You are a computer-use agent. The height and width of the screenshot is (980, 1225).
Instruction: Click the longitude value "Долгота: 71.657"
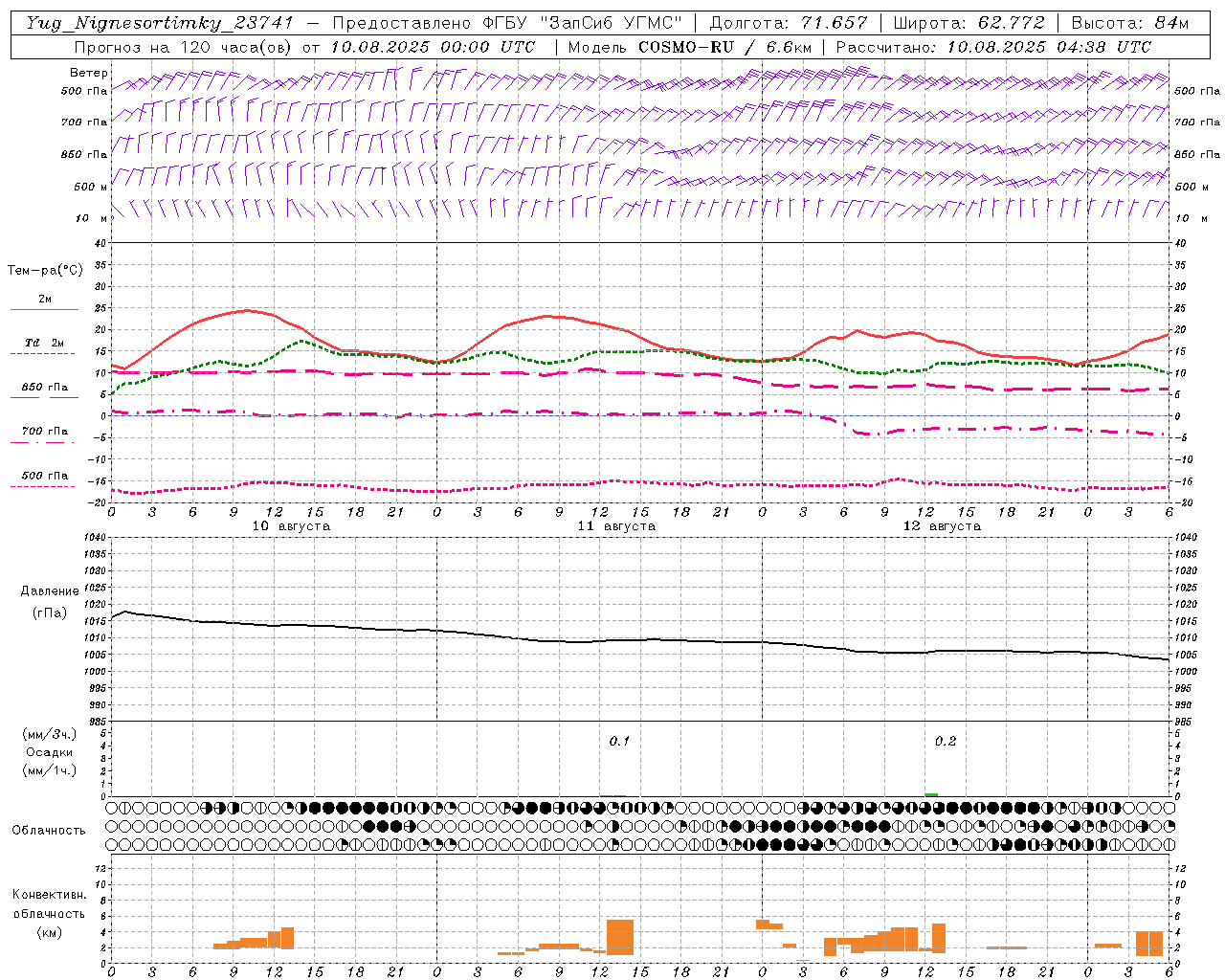pyautogui.click(x=789, y=23)
